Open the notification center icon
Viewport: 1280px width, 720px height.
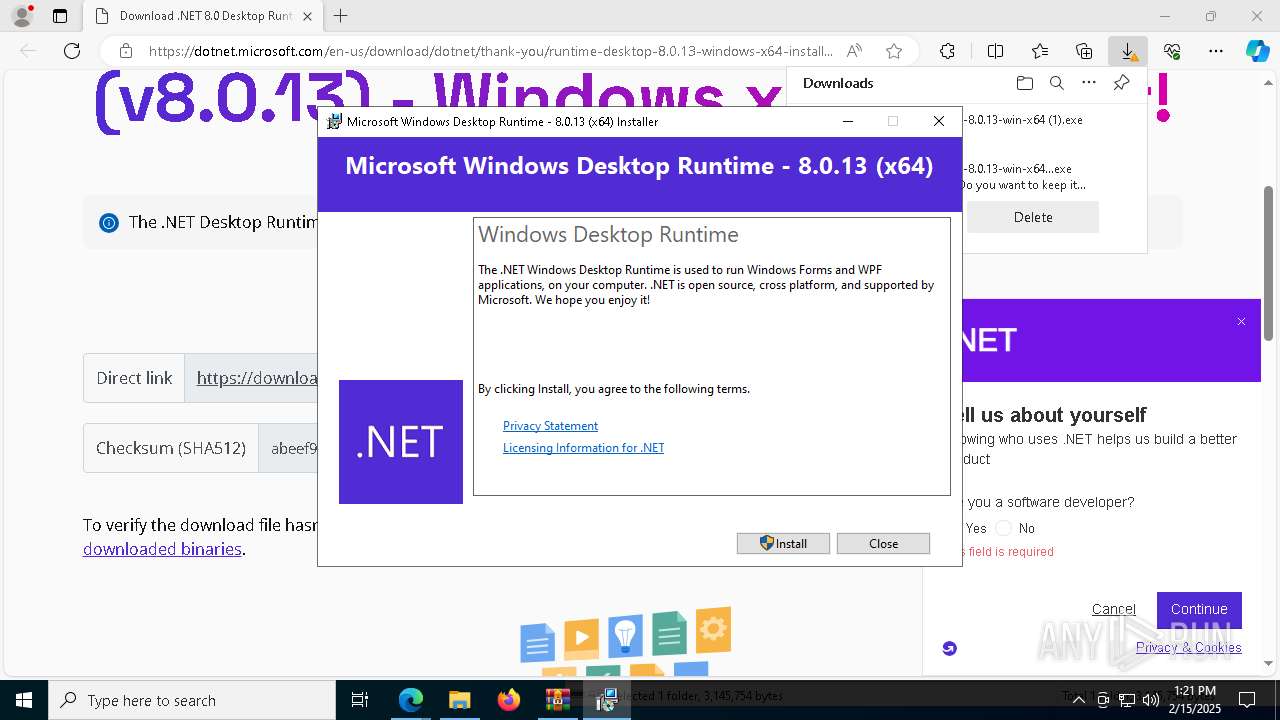pyautogui.click(x=1247, y=700)
